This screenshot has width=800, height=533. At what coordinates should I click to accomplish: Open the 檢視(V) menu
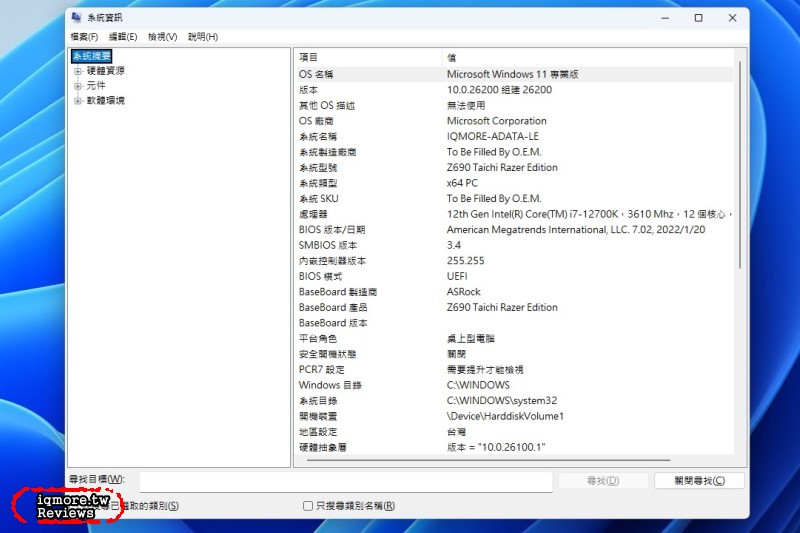click(x=163, y=37)
